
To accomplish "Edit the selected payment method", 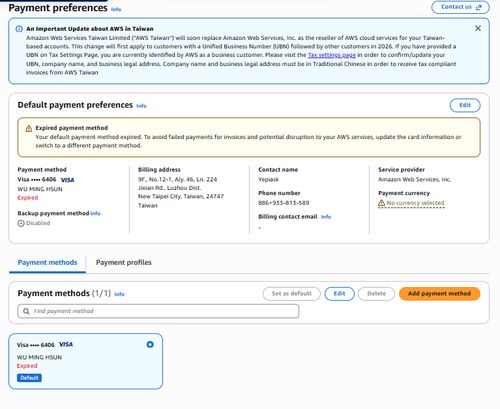I will coord(339,294).
